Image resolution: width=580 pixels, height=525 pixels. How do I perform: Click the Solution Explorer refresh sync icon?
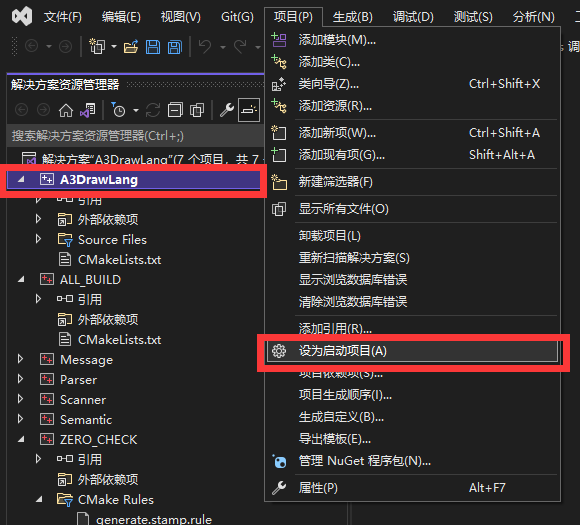(x=153, y=110)
